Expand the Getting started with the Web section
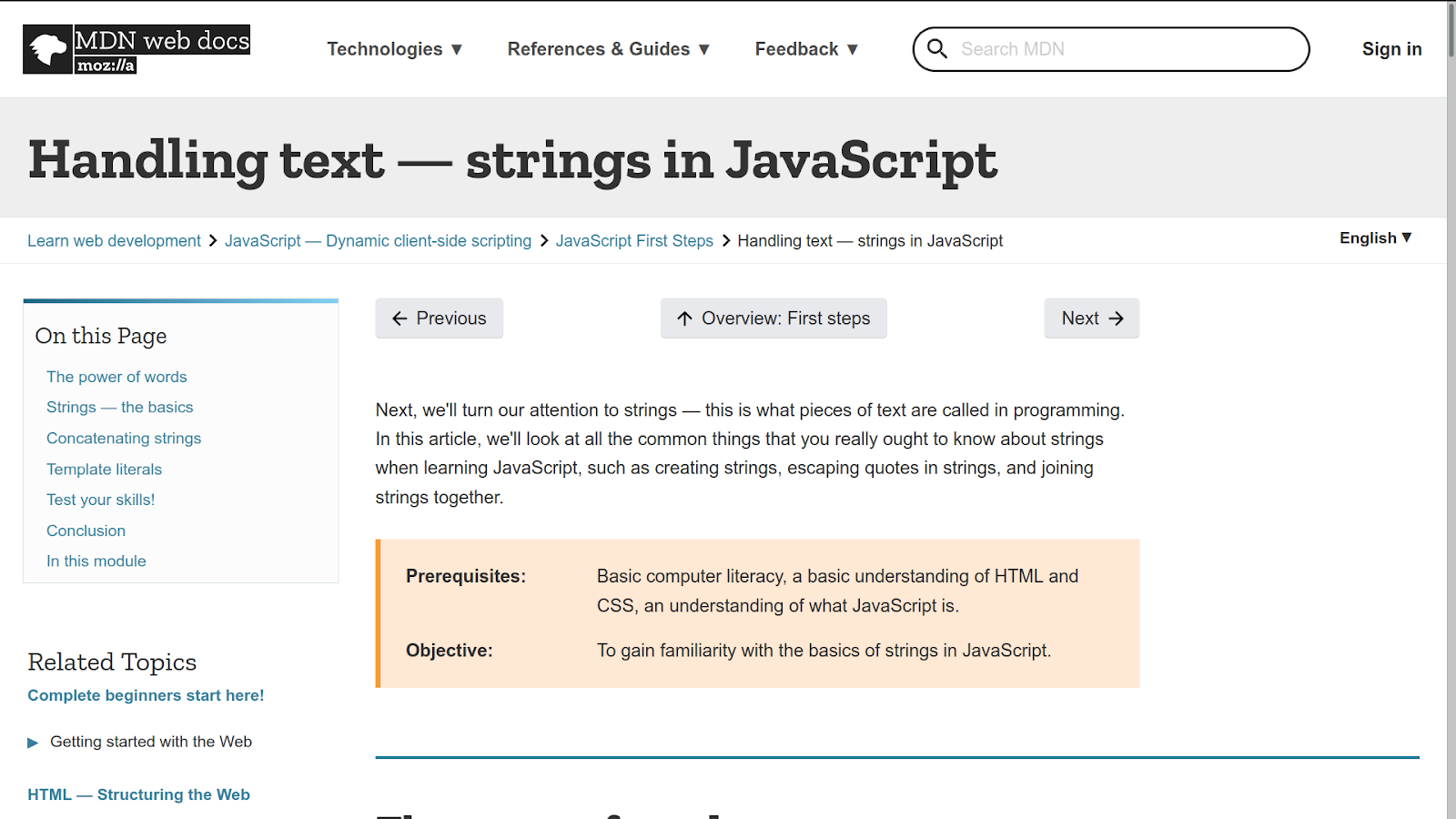1456x819 pixels. 33,743
